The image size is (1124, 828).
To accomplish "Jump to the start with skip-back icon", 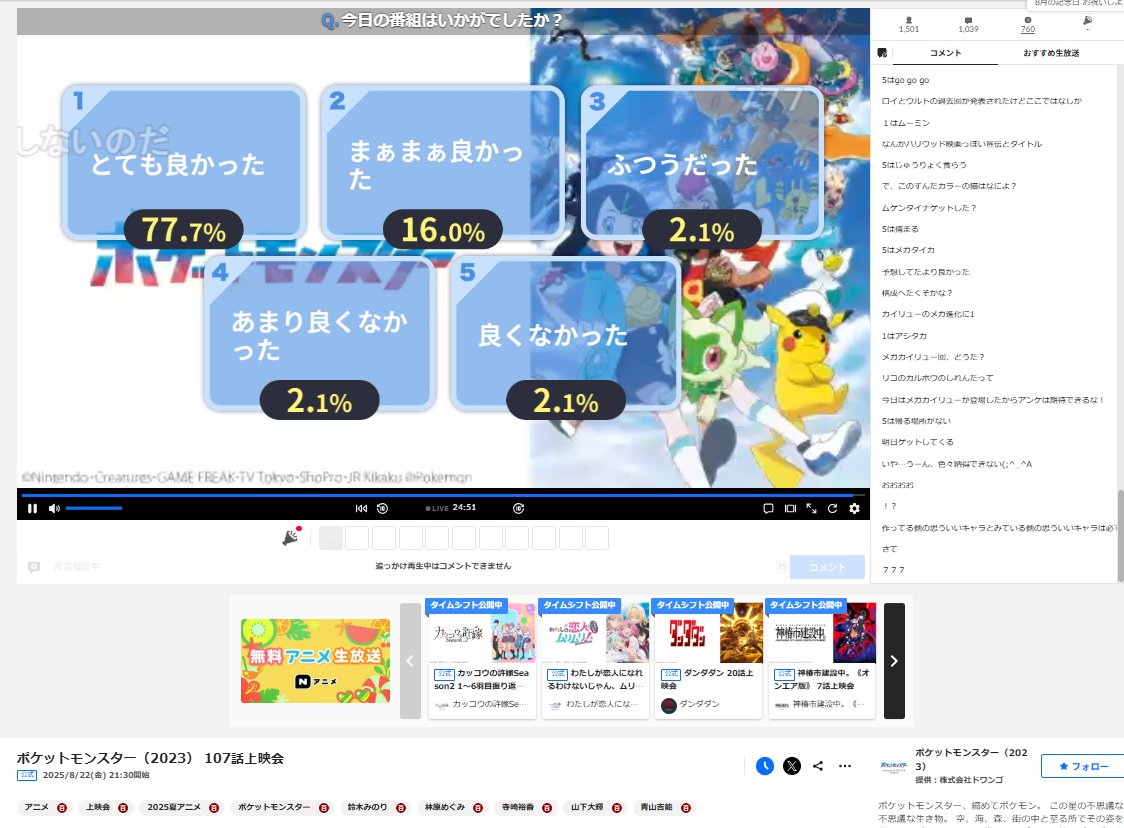I will click(x=361, y=508).
